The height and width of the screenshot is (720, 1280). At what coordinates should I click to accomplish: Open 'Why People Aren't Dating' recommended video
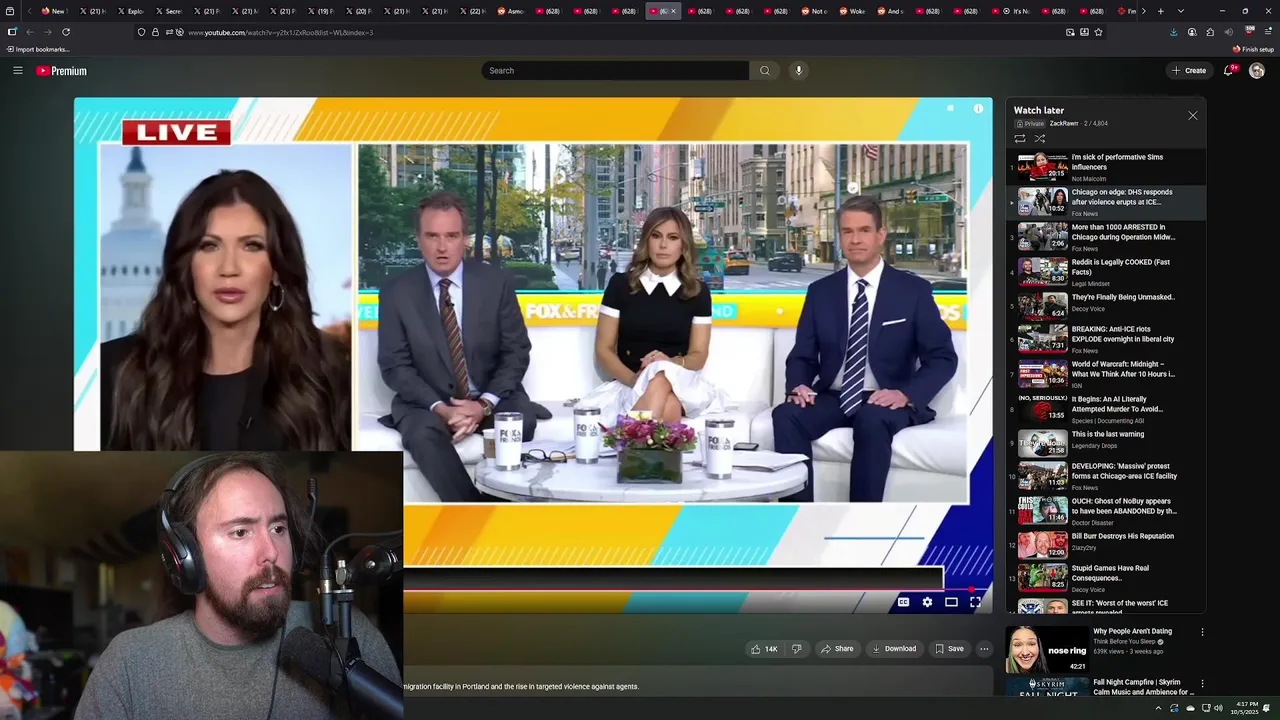tap(1132, 631)
